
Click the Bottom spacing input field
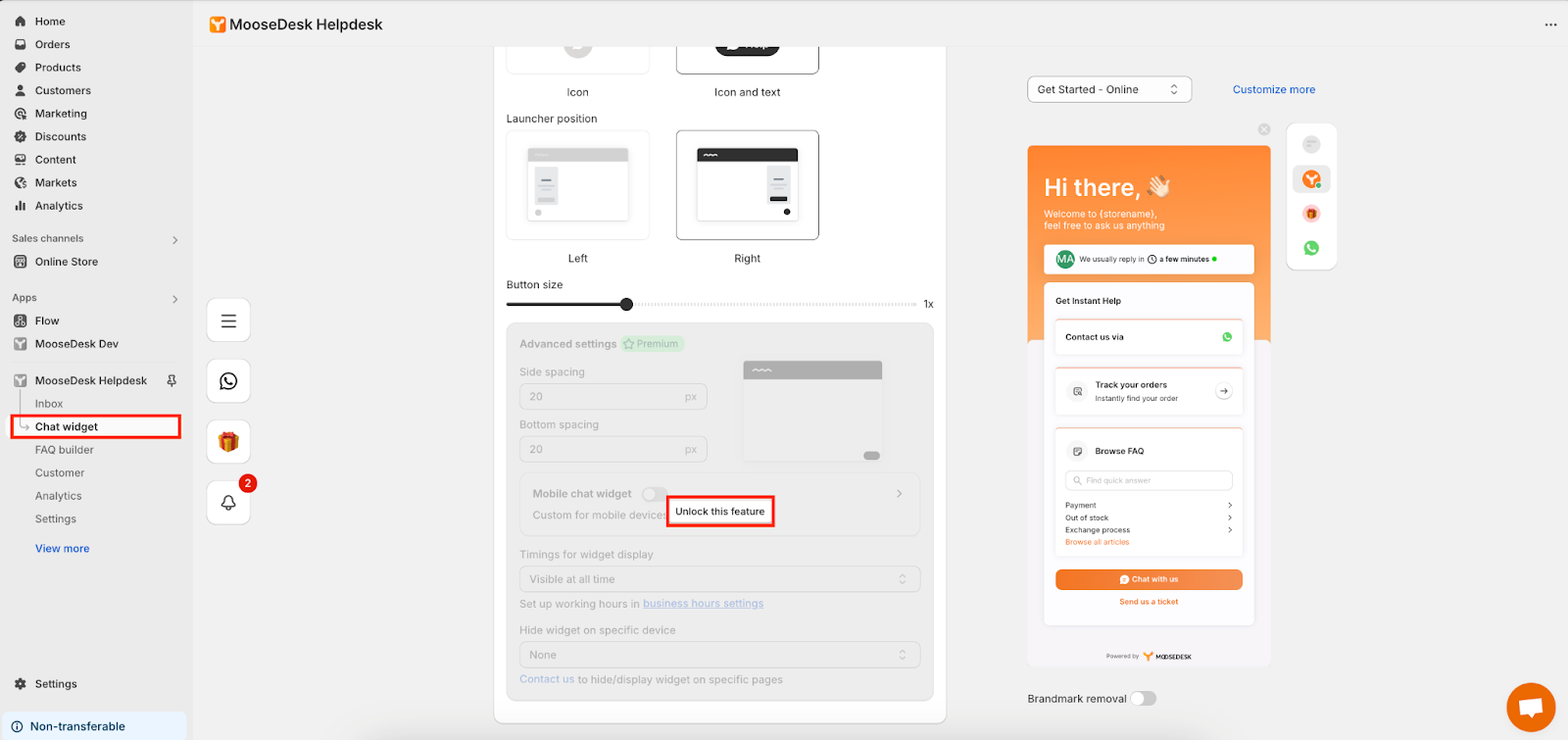(612, 449)
